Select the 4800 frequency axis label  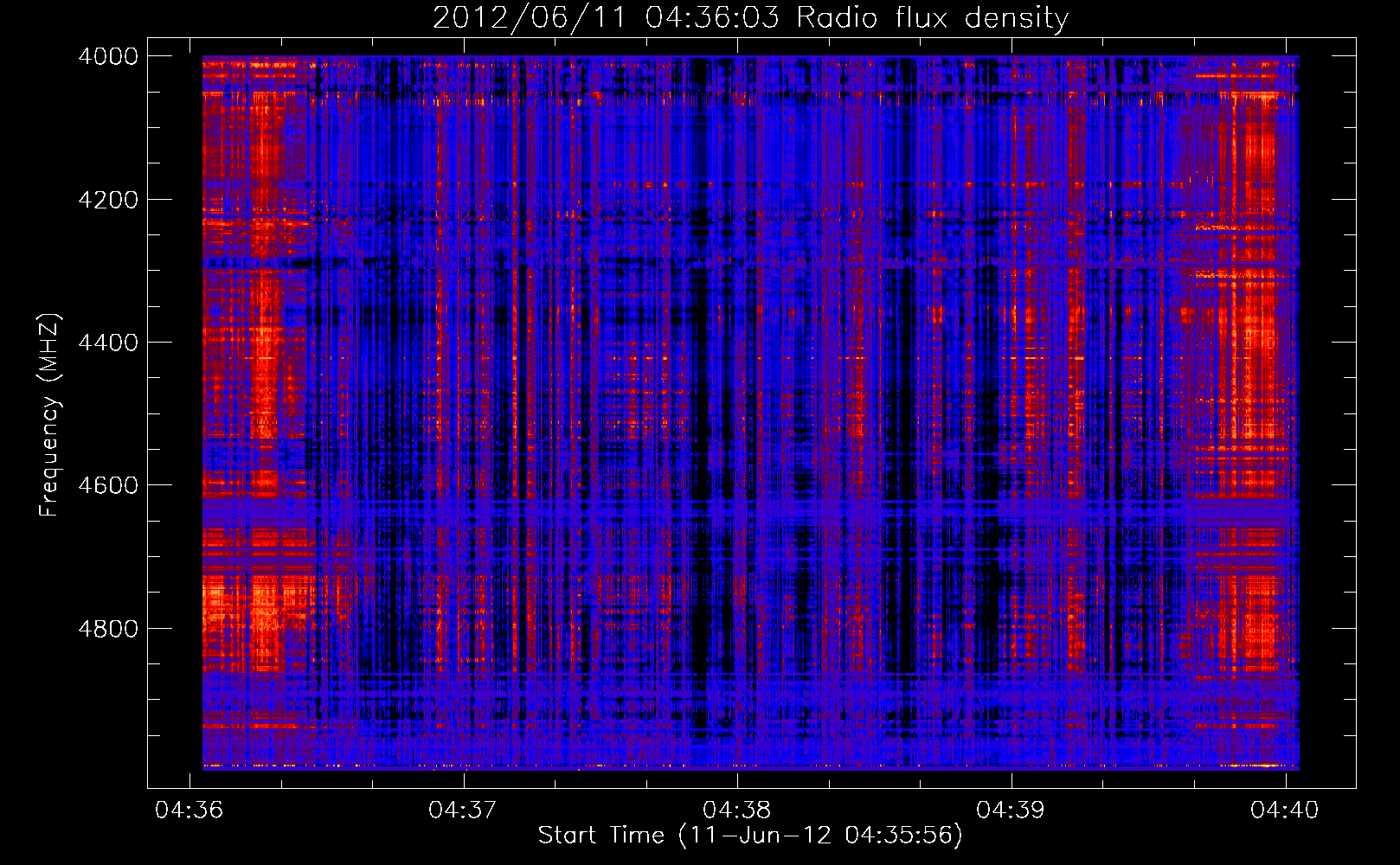[108, 629]
